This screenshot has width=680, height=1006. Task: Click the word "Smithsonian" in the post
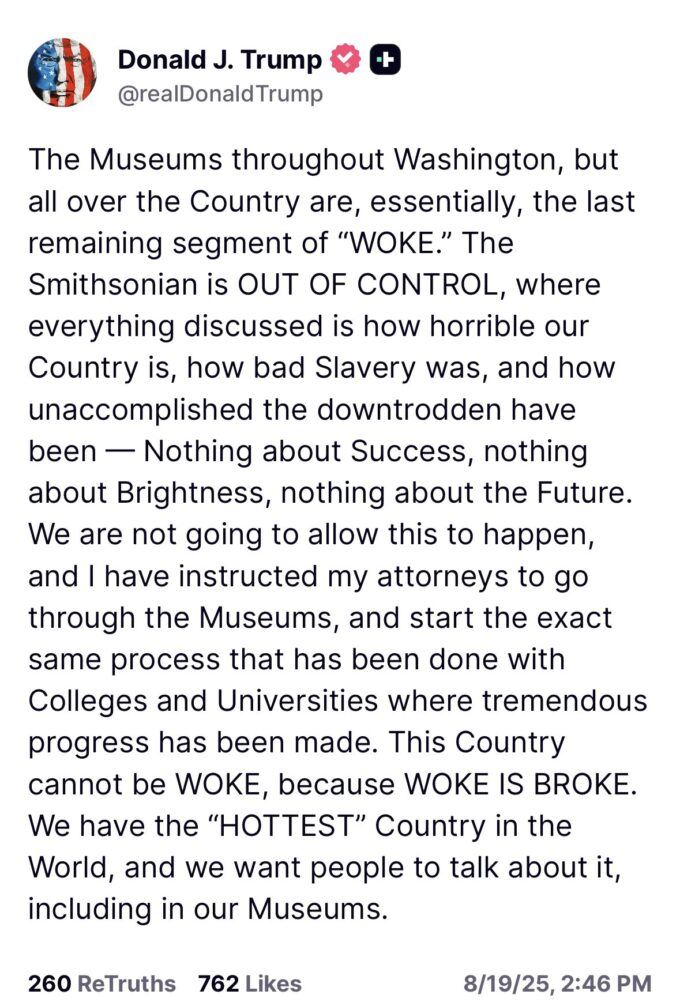(112, 284)
